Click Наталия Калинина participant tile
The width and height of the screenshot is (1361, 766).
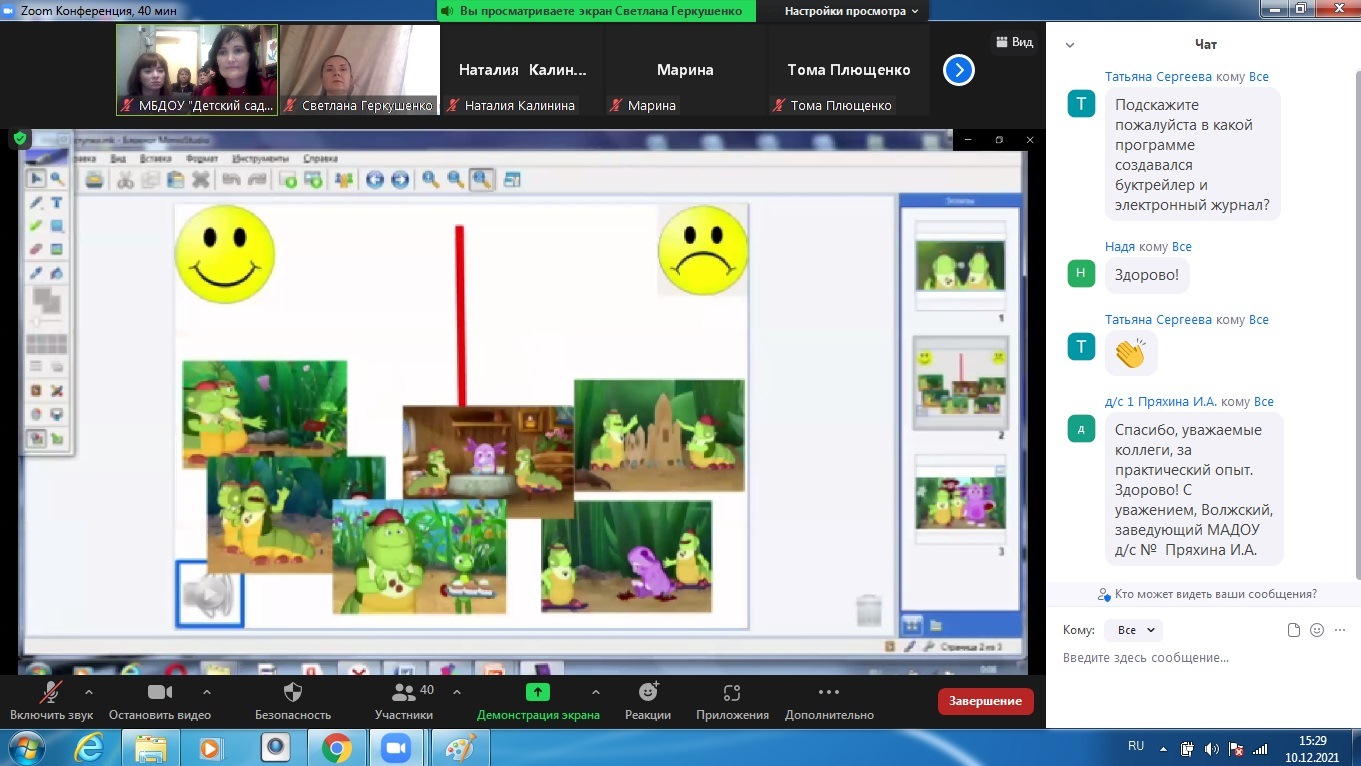click(x=523, y=70)
